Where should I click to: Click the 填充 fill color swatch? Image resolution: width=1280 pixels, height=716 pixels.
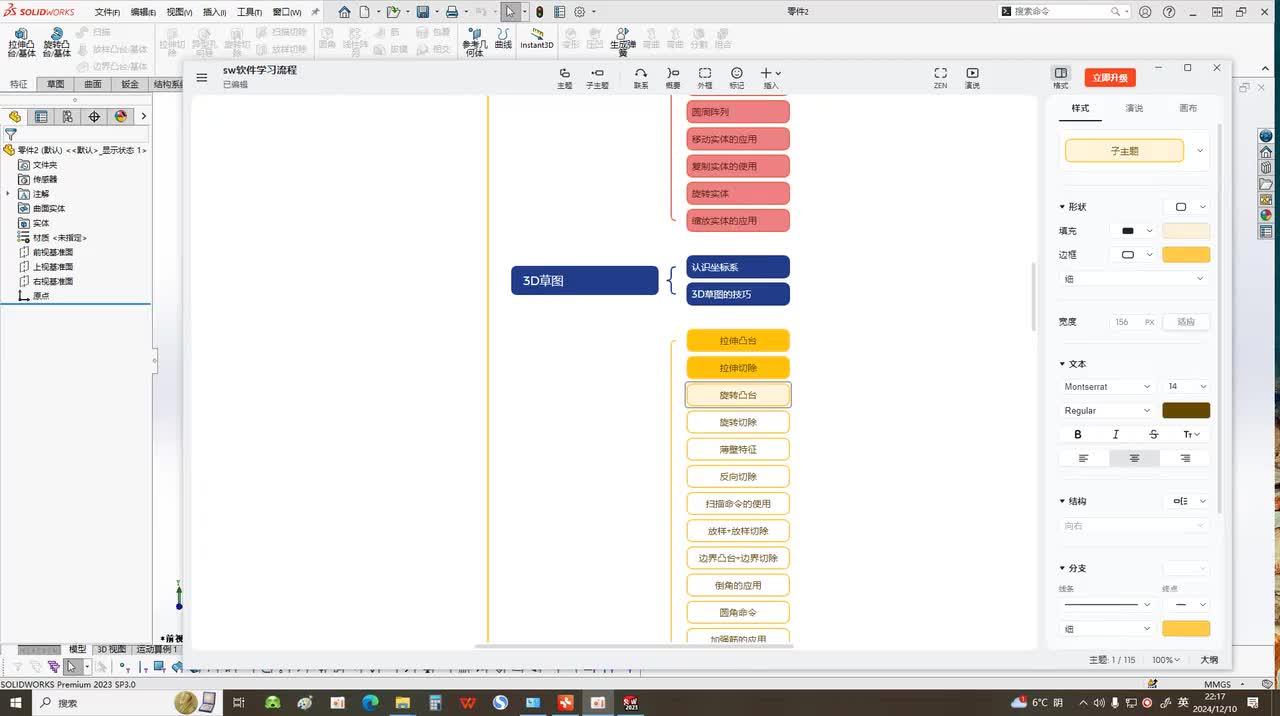[1186, 231]
